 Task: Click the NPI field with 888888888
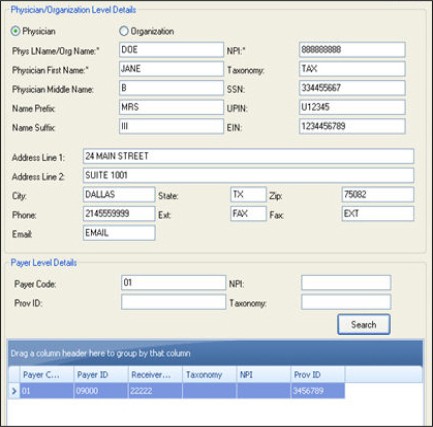click(x=352, y=50)
